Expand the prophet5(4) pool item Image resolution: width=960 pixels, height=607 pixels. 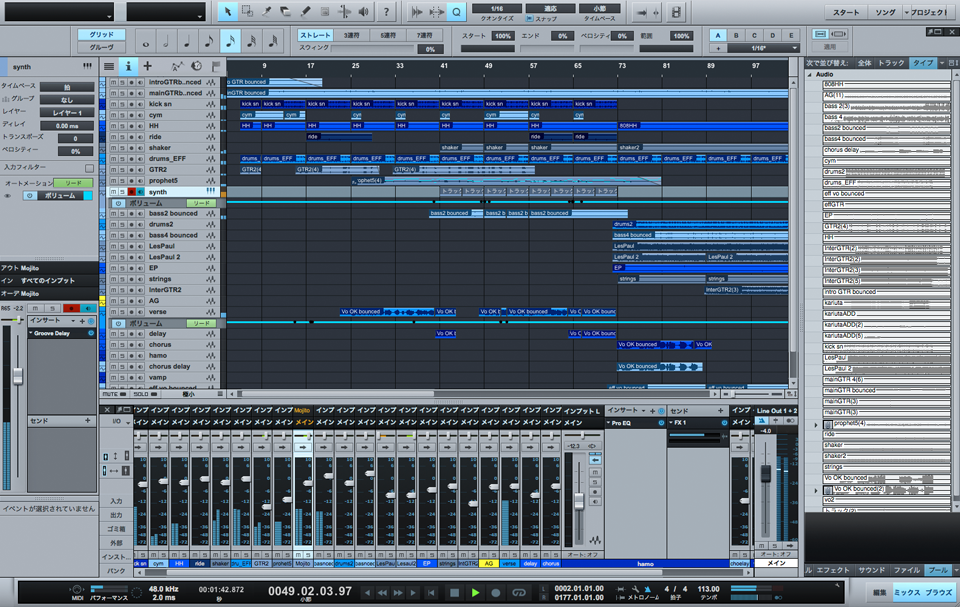tap(816, 424)
